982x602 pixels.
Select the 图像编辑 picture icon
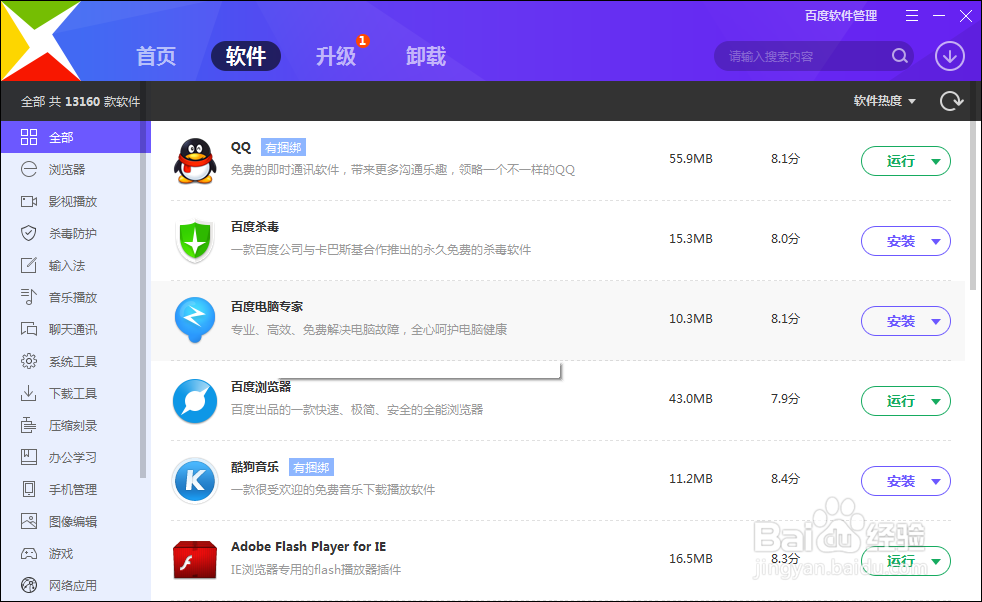coord(29,521)
